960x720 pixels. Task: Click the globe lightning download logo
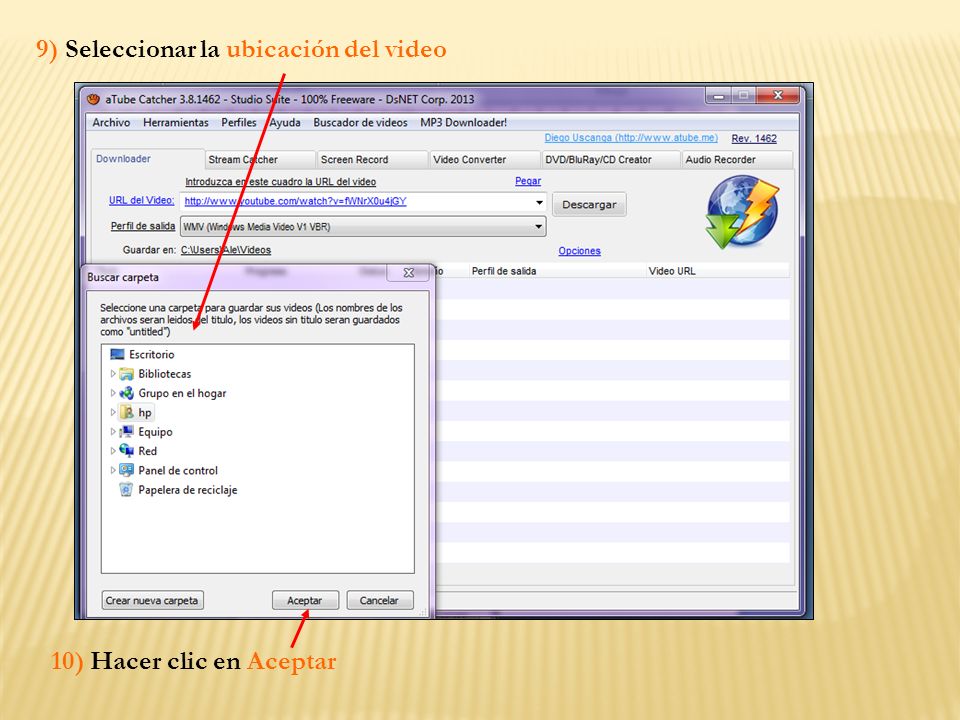pos(742,212)
